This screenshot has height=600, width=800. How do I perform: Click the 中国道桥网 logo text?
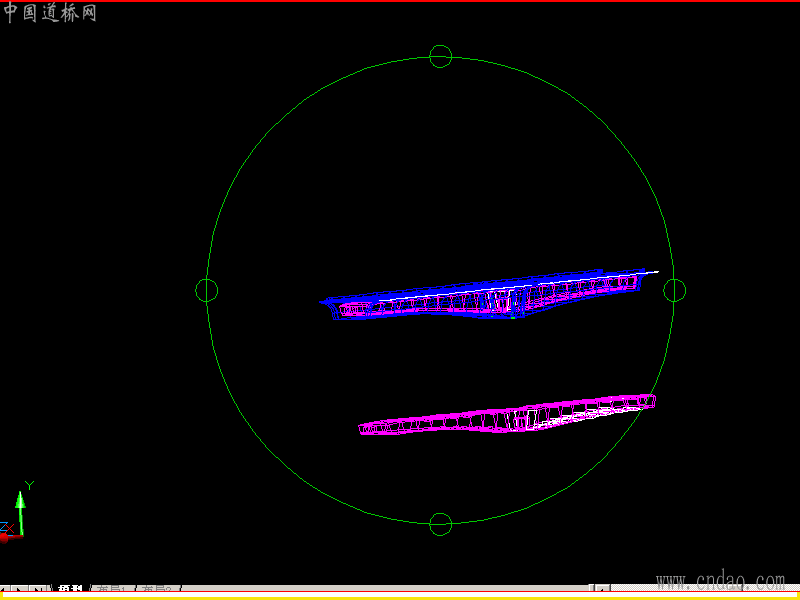[49, 13]
